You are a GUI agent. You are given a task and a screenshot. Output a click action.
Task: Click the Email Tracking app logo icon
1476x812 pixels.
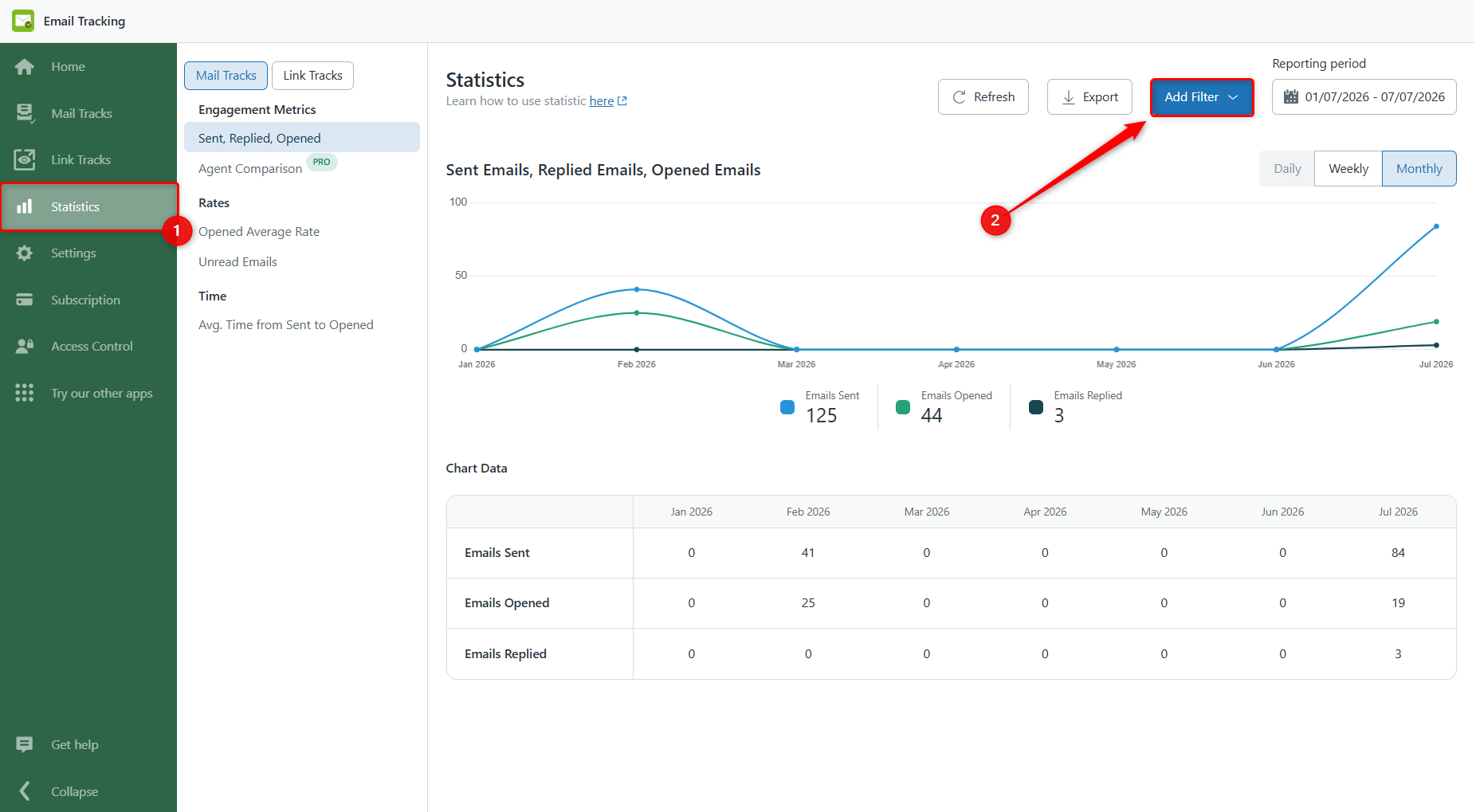pyautogui.click(x=23, y=21)
